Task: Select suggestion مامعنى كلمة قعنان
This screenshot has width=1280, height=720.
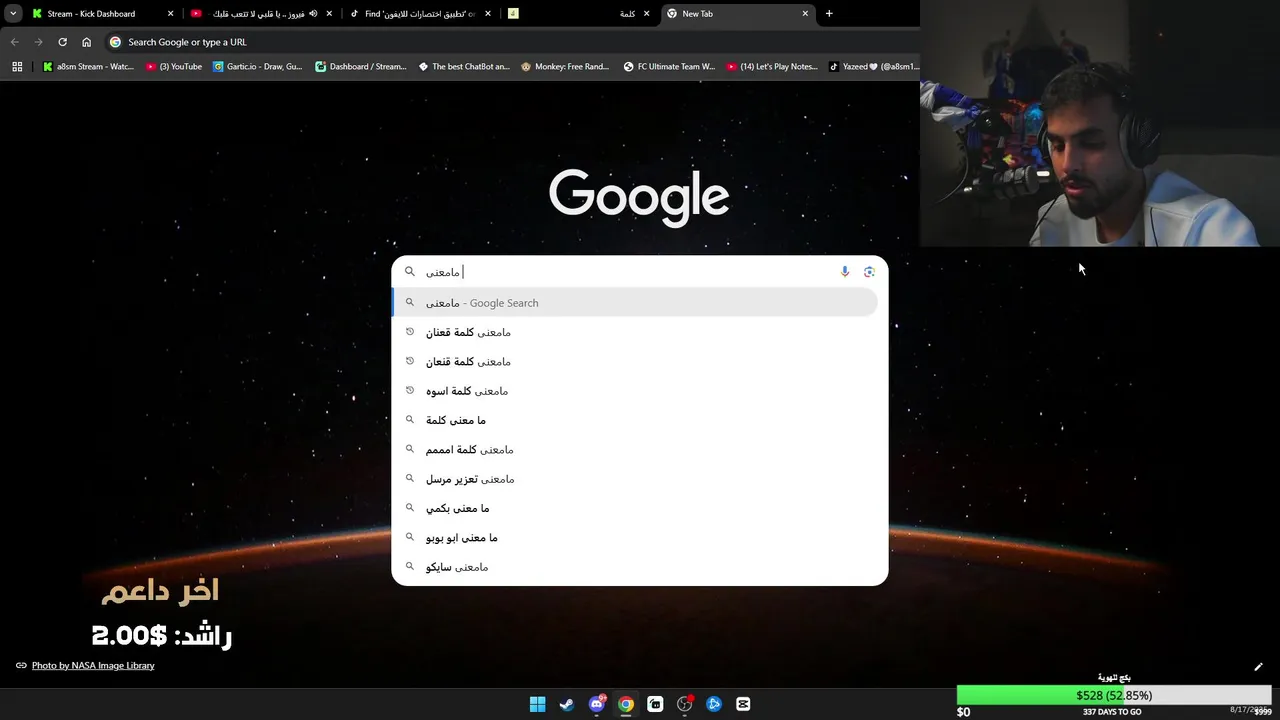Action: click(x=635, y=332)
